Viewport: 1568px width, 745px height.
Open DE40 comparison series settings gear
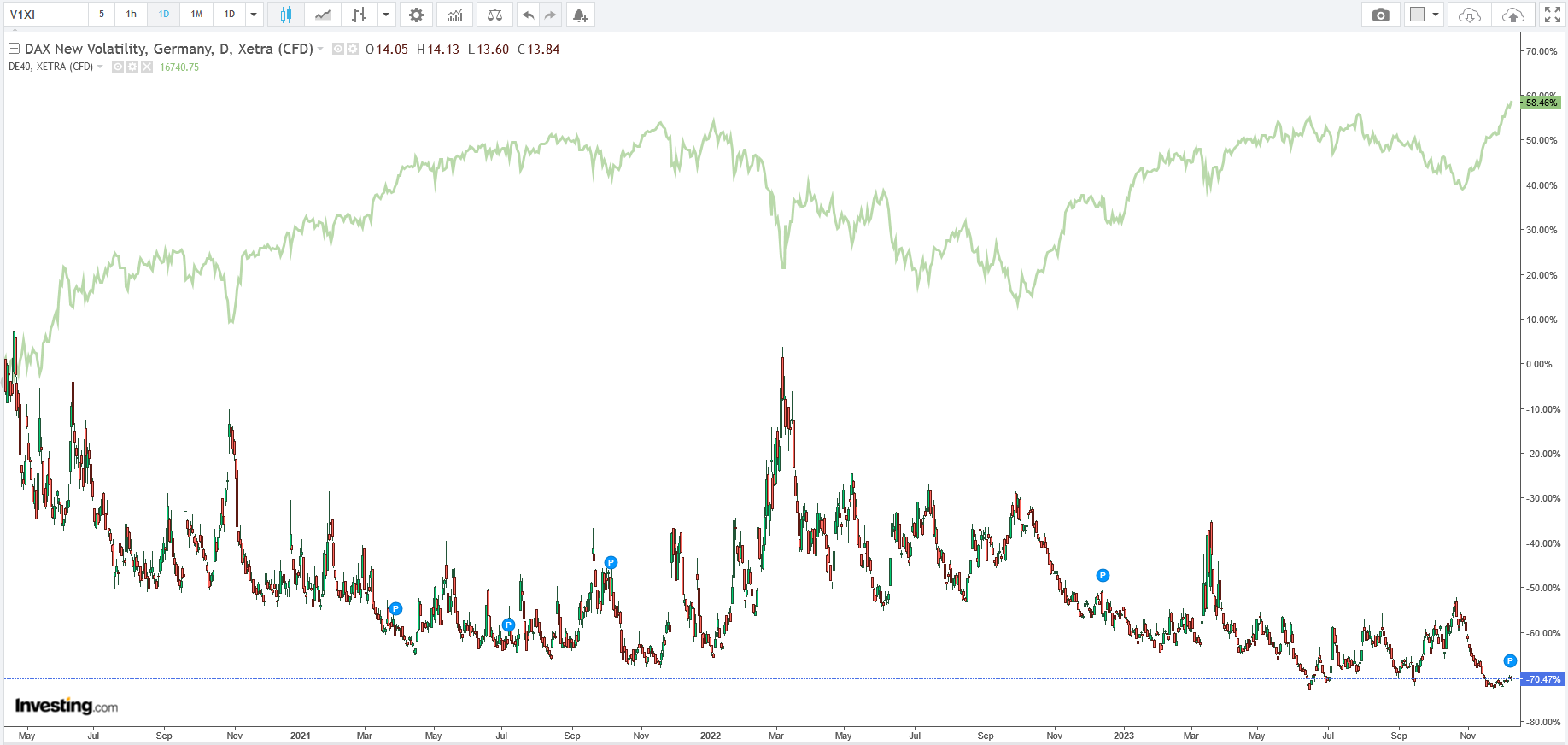click(132, 67)
